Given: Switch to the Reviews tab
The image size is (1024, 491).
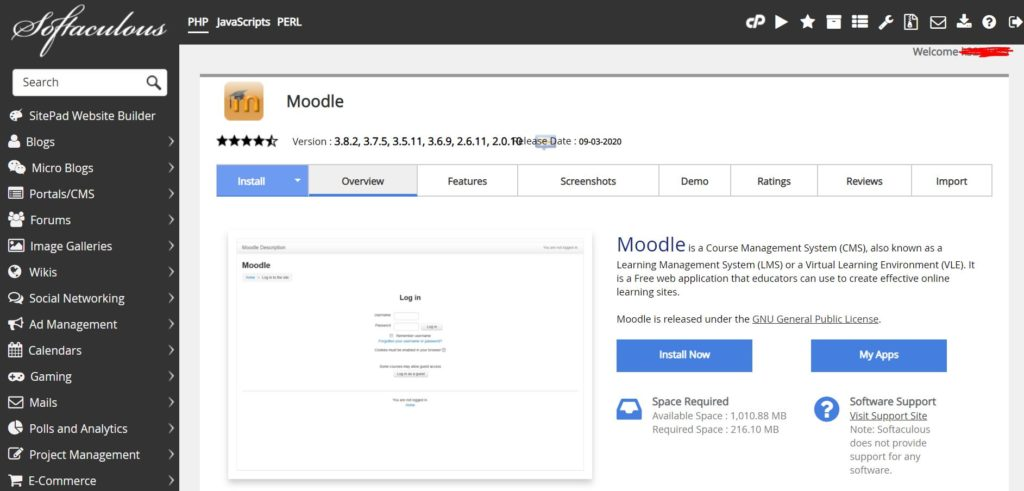Looking at the screenshot, I should point(864,181).
